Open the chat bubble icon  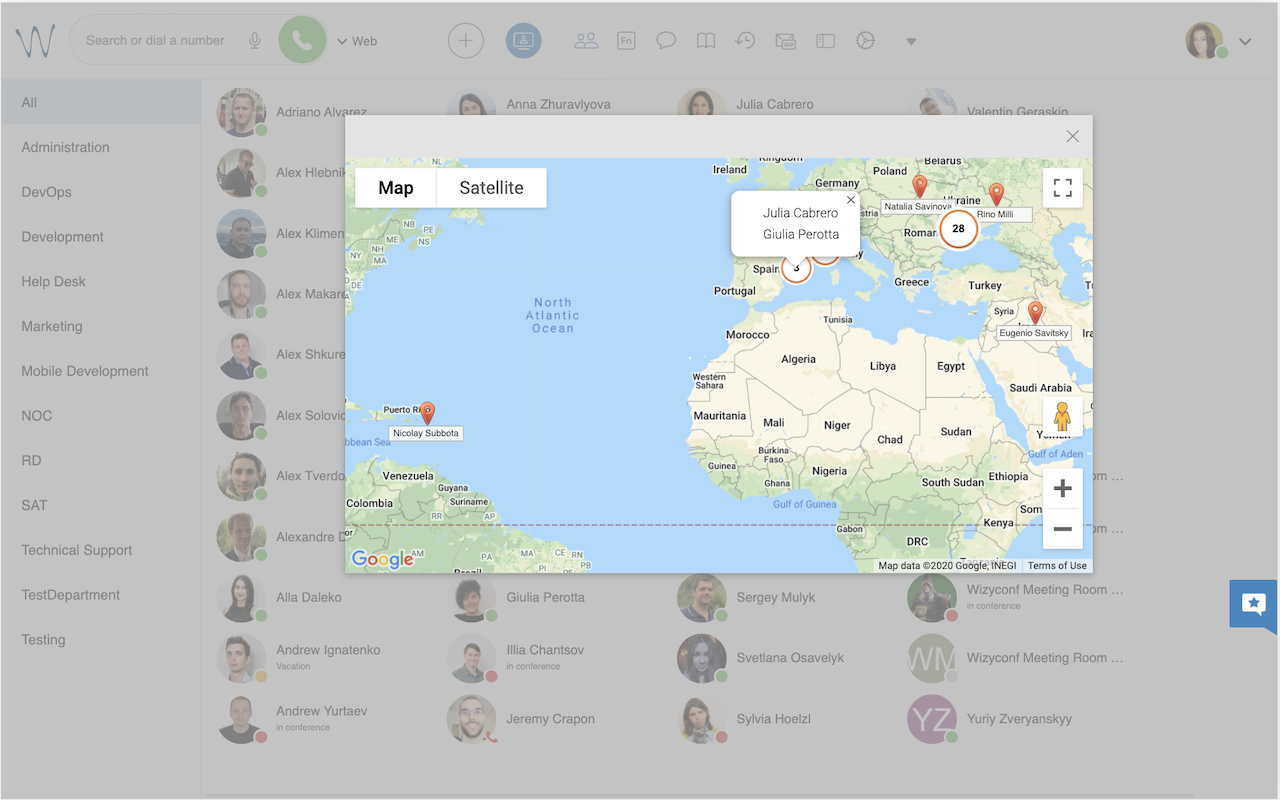point(666,41)
